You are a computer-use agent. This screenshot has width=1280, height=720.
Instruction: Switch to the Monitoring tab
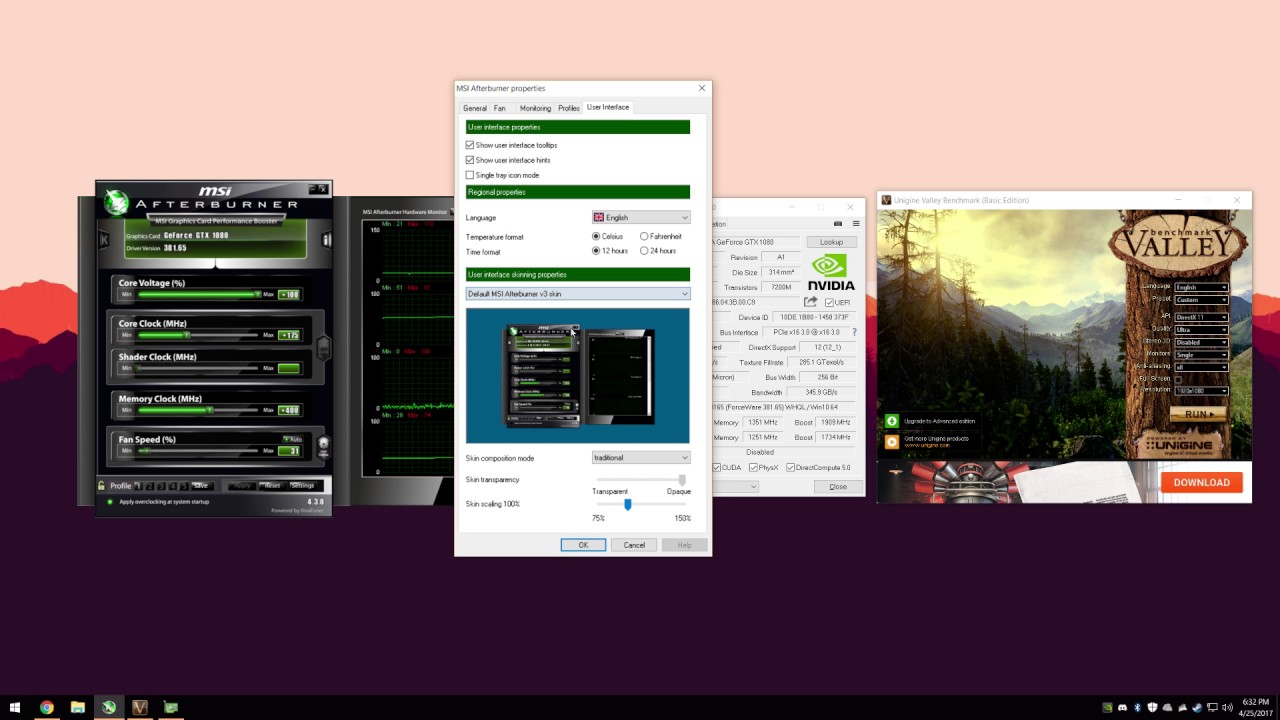point(535,108)
